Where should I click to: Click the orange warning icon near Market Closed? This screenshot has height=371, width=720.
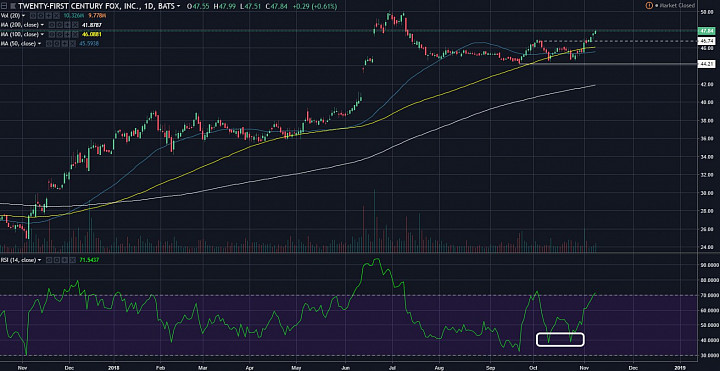[x=649, y=6]
